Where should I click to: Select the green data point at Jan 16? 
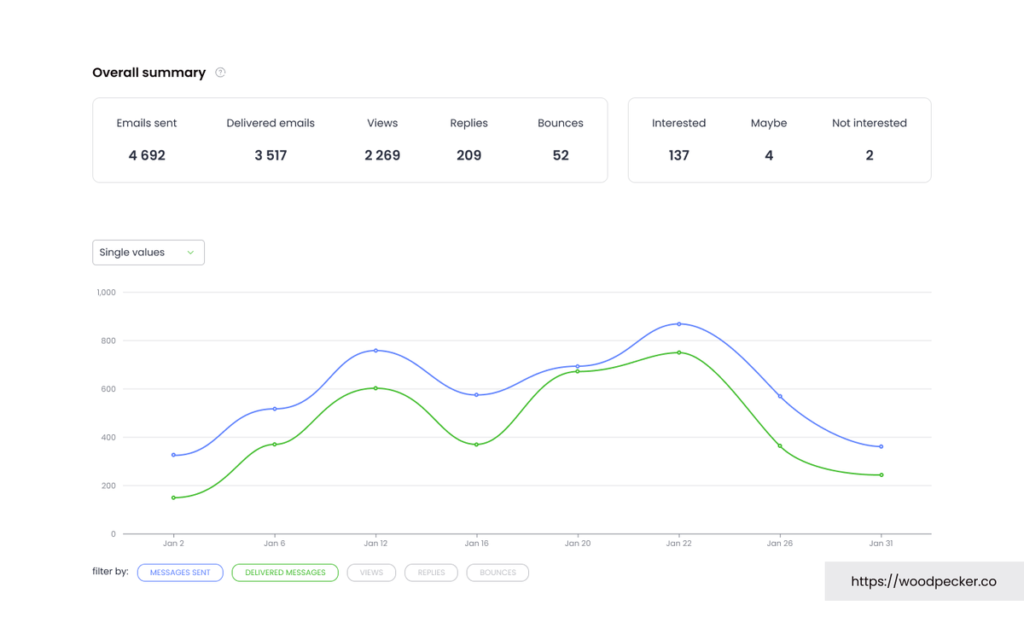click(x=477, y=445)
